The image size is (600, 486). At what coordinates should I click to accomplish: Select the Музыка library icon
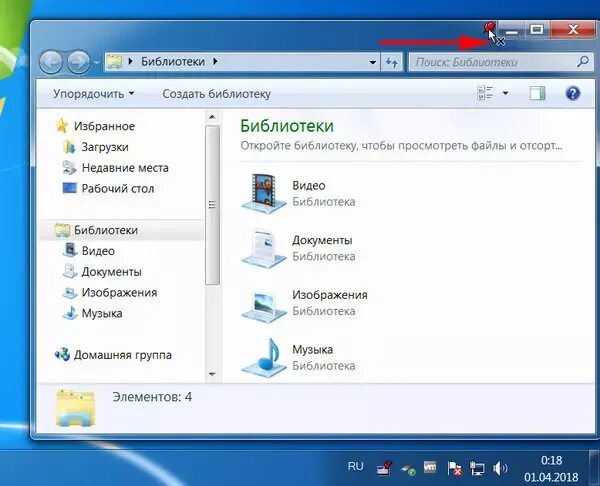click(x=264, y=357)
